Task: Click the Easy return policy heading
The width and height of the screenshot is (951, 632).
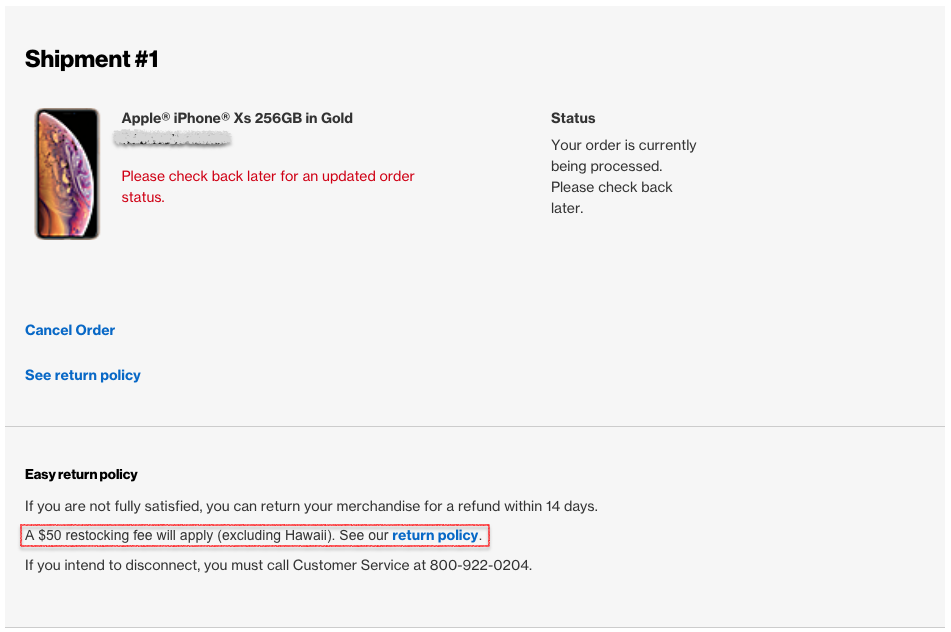Action: pos(81,474)
